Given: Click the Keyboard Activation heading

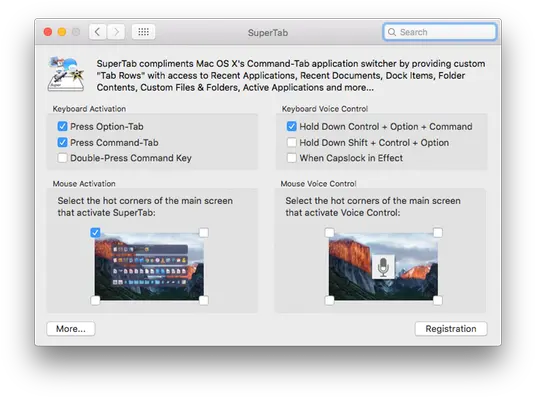Looking at the screenshot, I should click(x=89, y=109).
